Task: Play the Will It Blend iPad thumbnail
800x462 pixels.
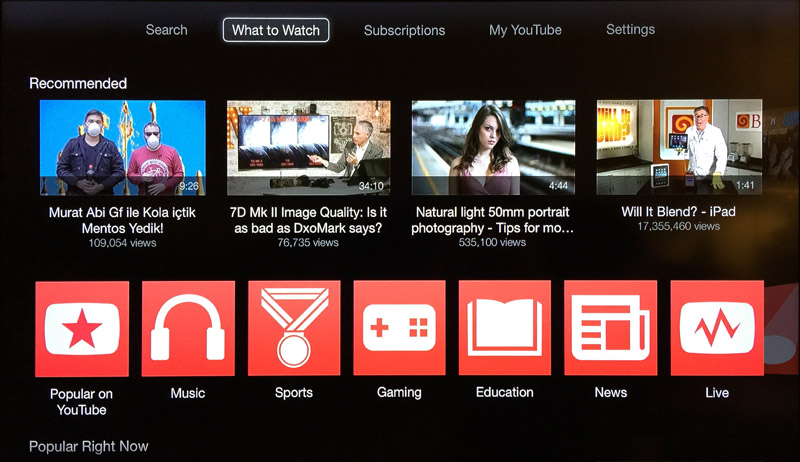Action: coord(679,147)
